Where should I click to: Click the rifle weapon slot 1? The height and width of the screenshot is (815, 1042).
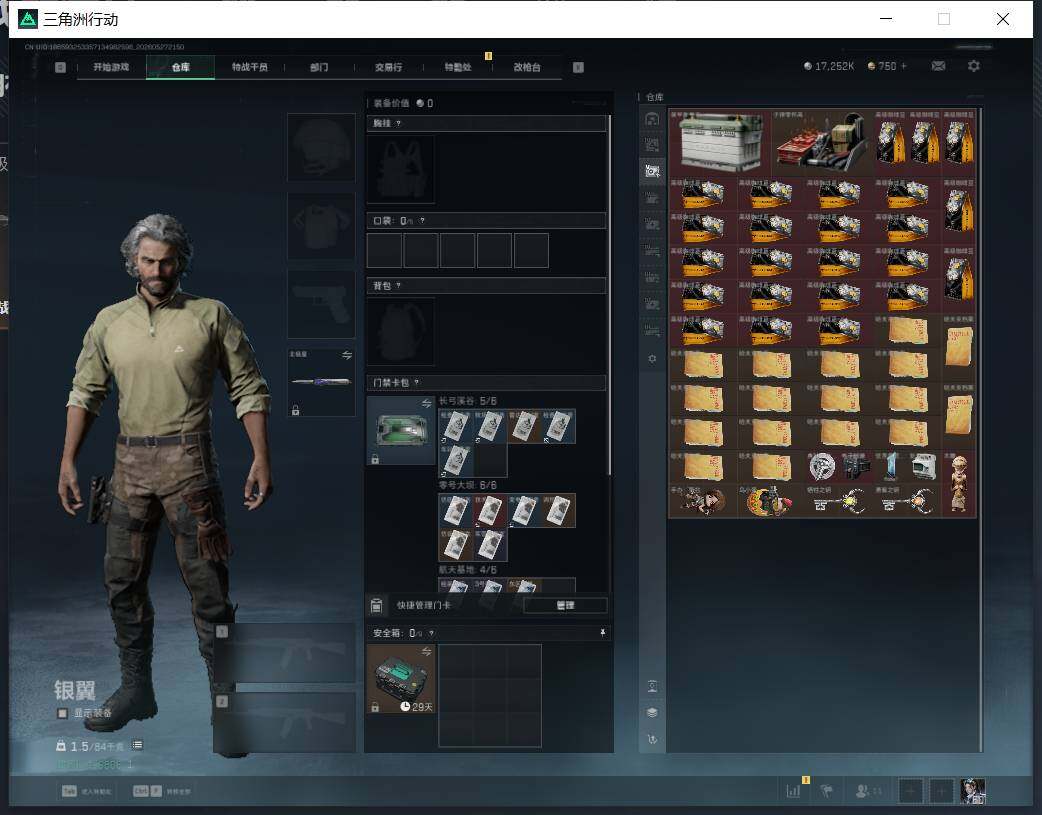(286, 653)
